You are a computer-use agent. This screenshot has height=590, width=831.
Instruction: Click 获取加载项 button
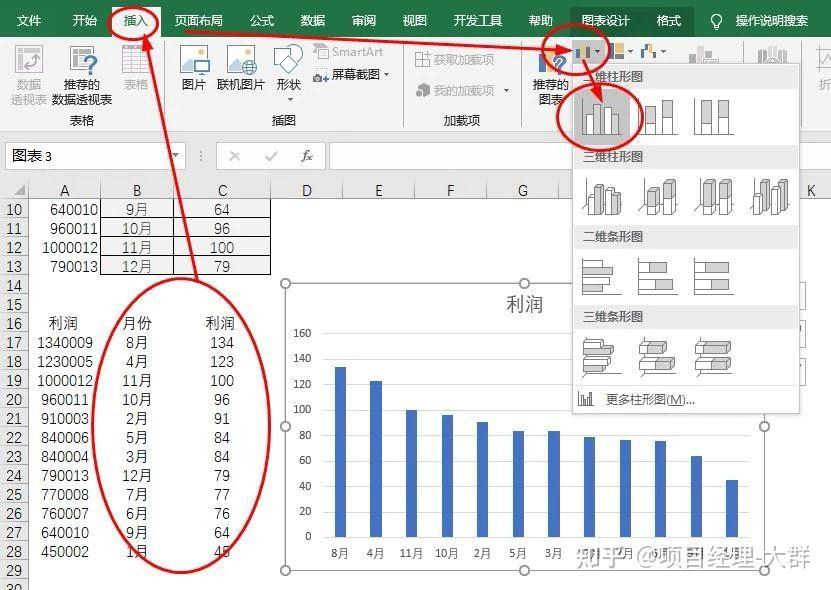[455, 59]
